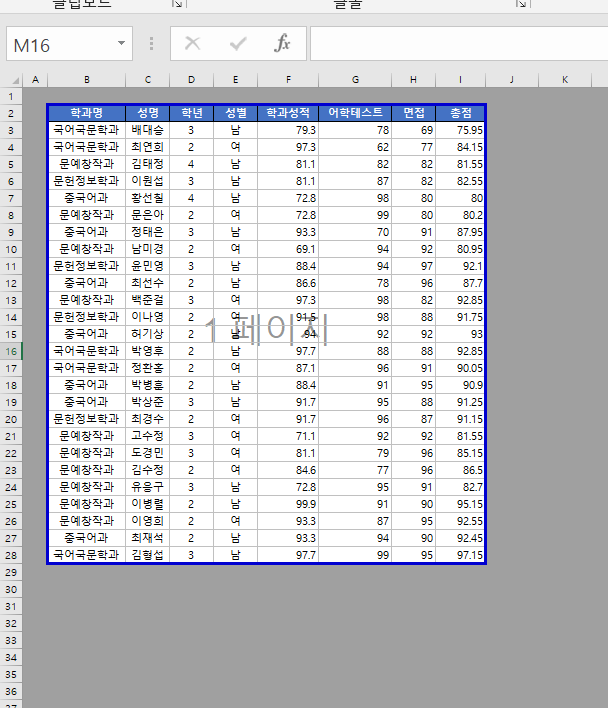Select the cell with total score 97.15

[x=460, y=554]
